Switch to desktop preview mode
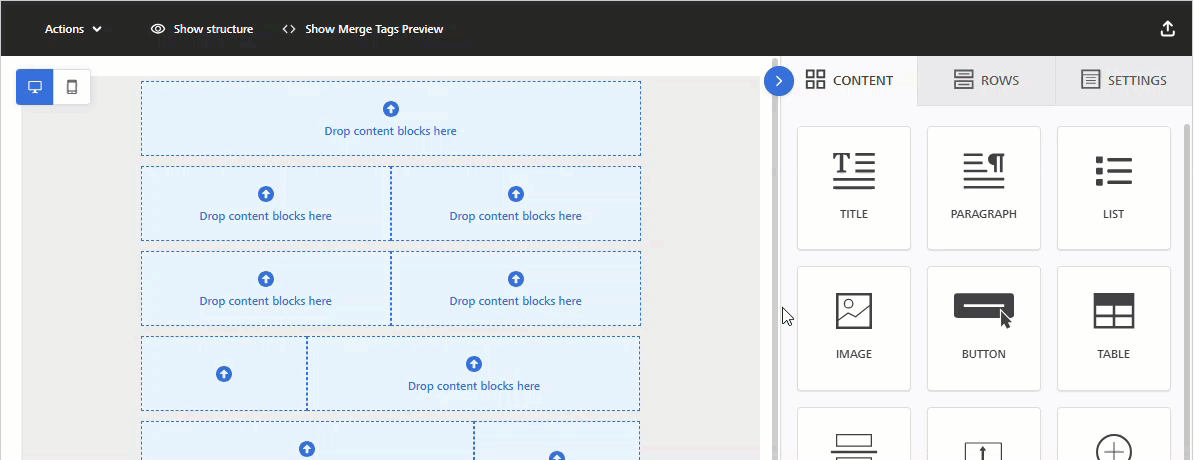The height and width of the screenshot is (460, 1194). [x=35, y=87]
